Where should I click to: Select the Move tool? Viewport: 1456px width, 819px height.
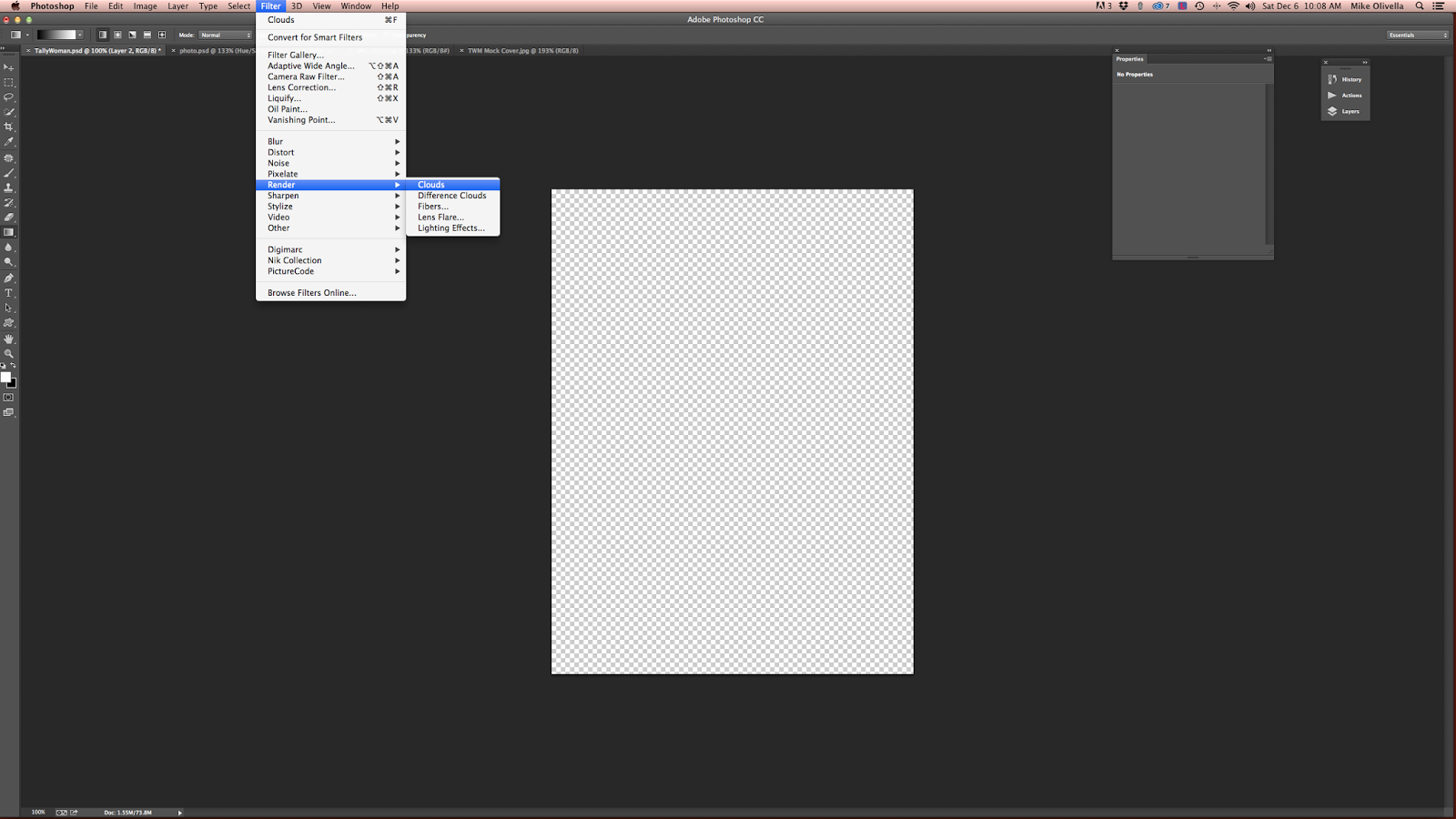(9, 67)
